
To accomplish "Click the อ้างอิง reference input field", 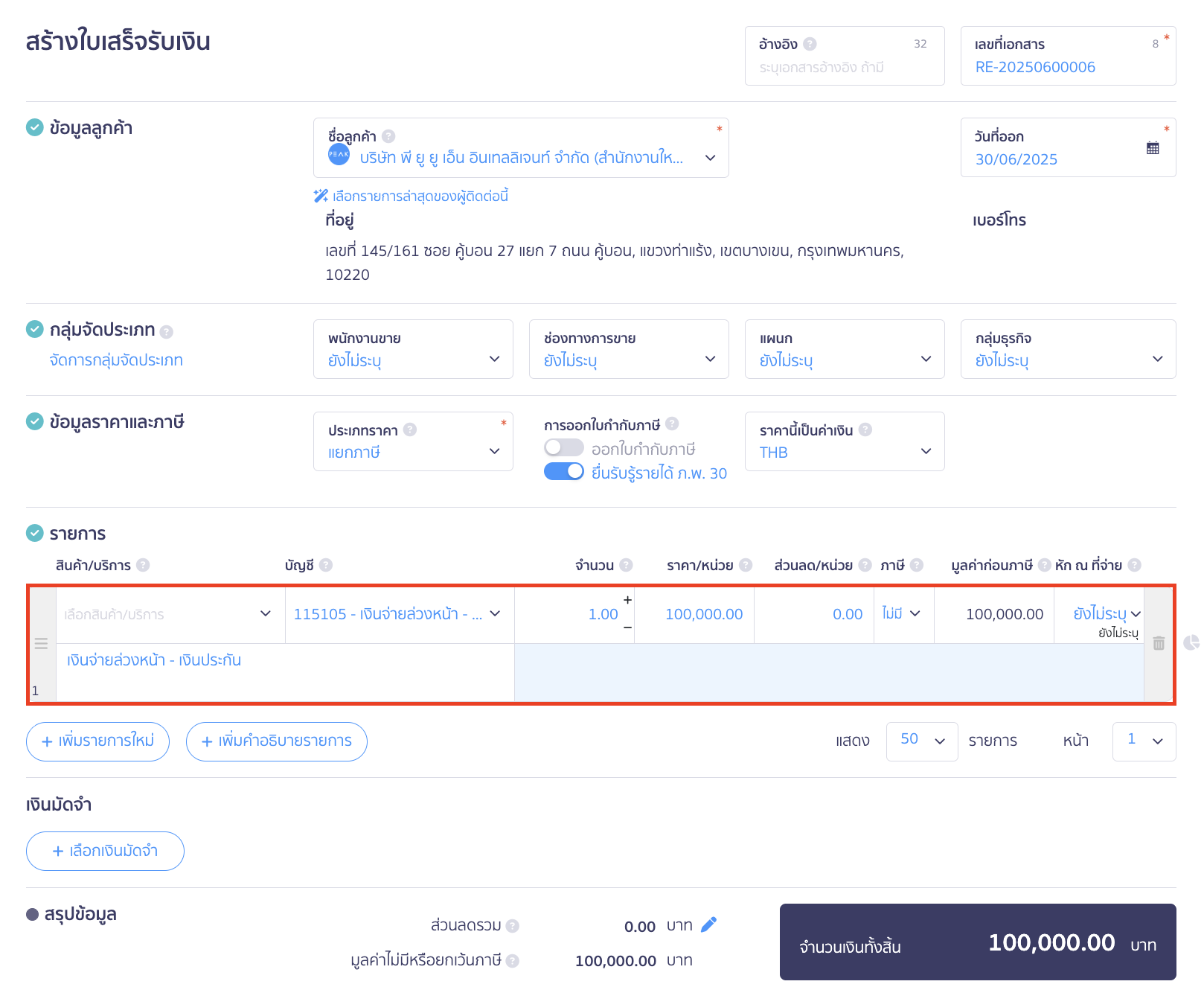I will pos(844,67).
